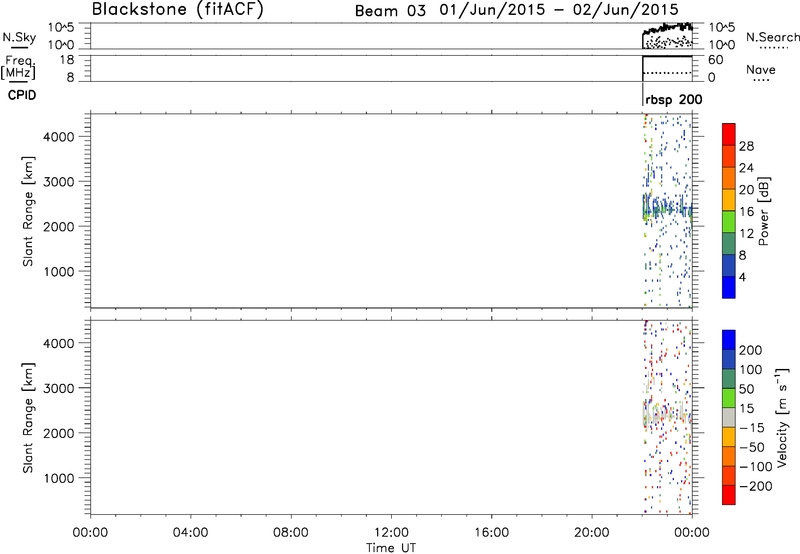Viewport: 800px width, 554px height.
Task: Click the 50 label on the Velocity colorbar
Action: (746, 389)
